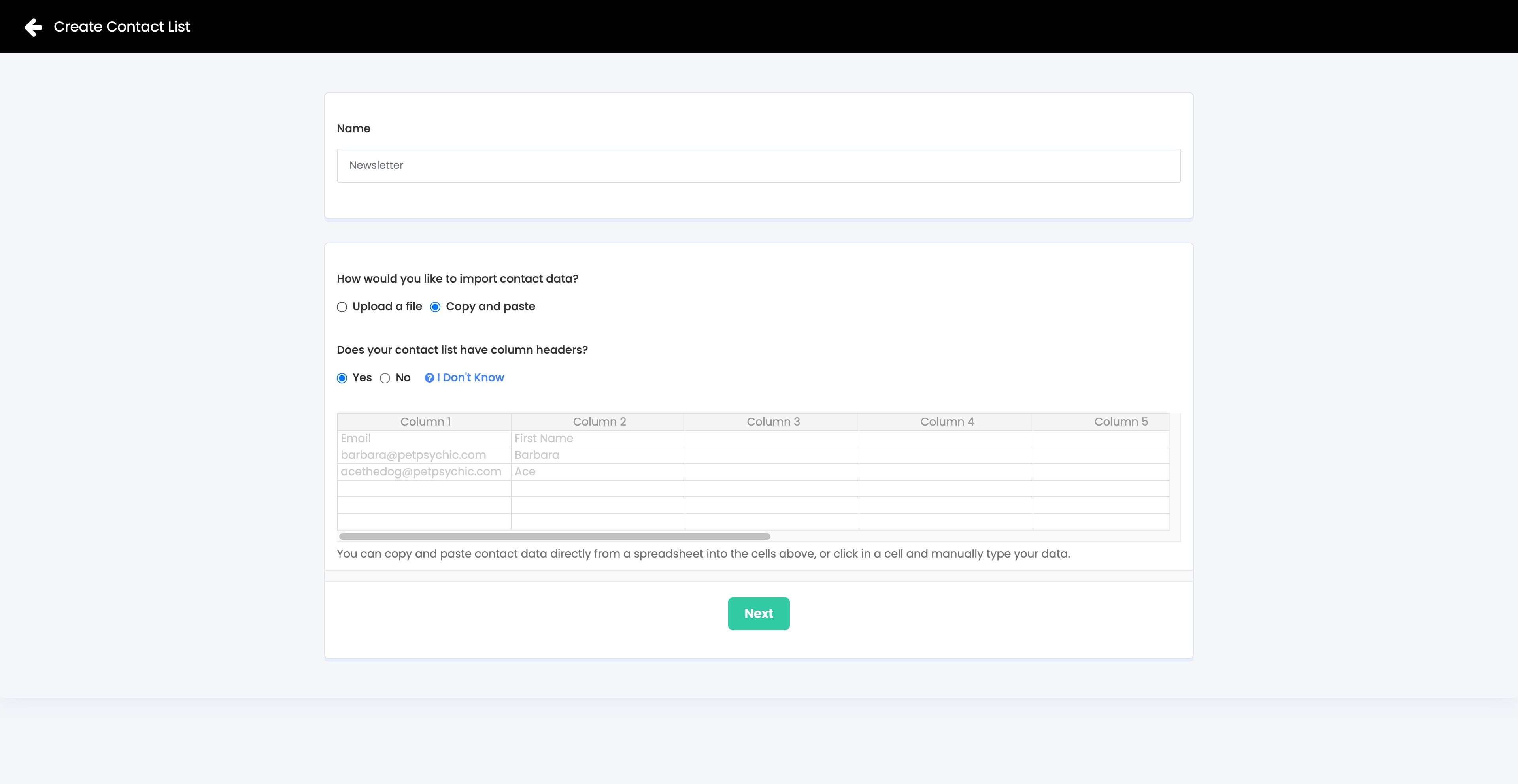Click the Name input field
1518x784 pixels.
pyautogui.click(x=758, y=166)
